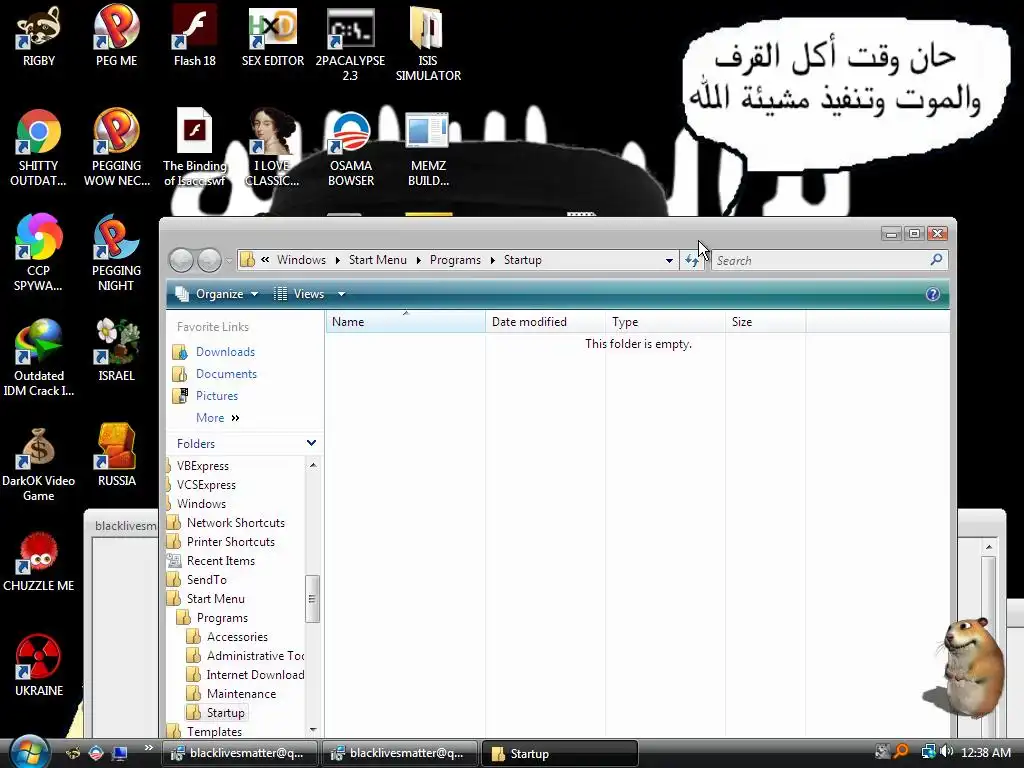
Task: Open the RIGBY desktop shortcut
Action: pos(39,37)
